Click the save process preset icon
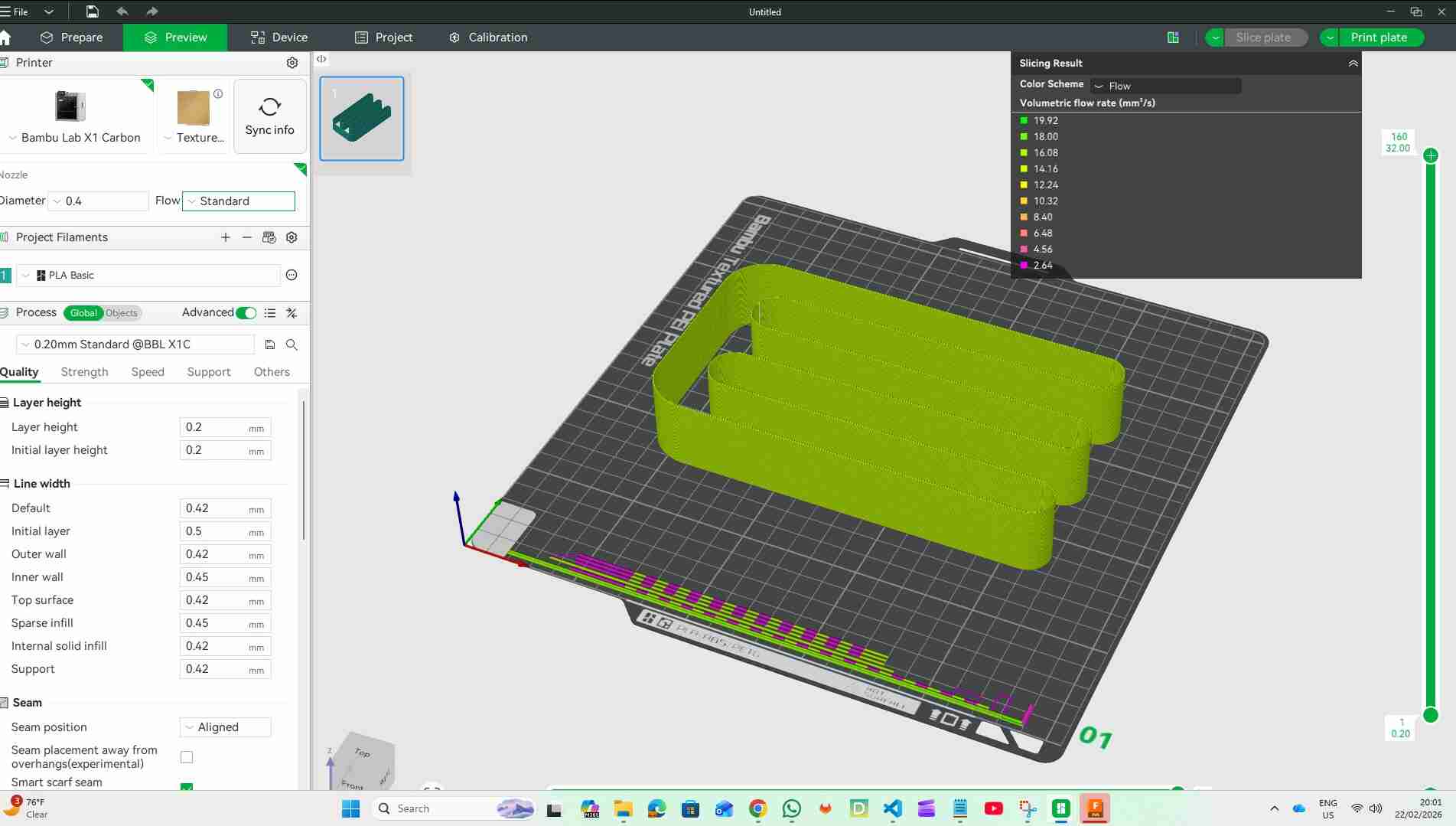 pos(269,344)
